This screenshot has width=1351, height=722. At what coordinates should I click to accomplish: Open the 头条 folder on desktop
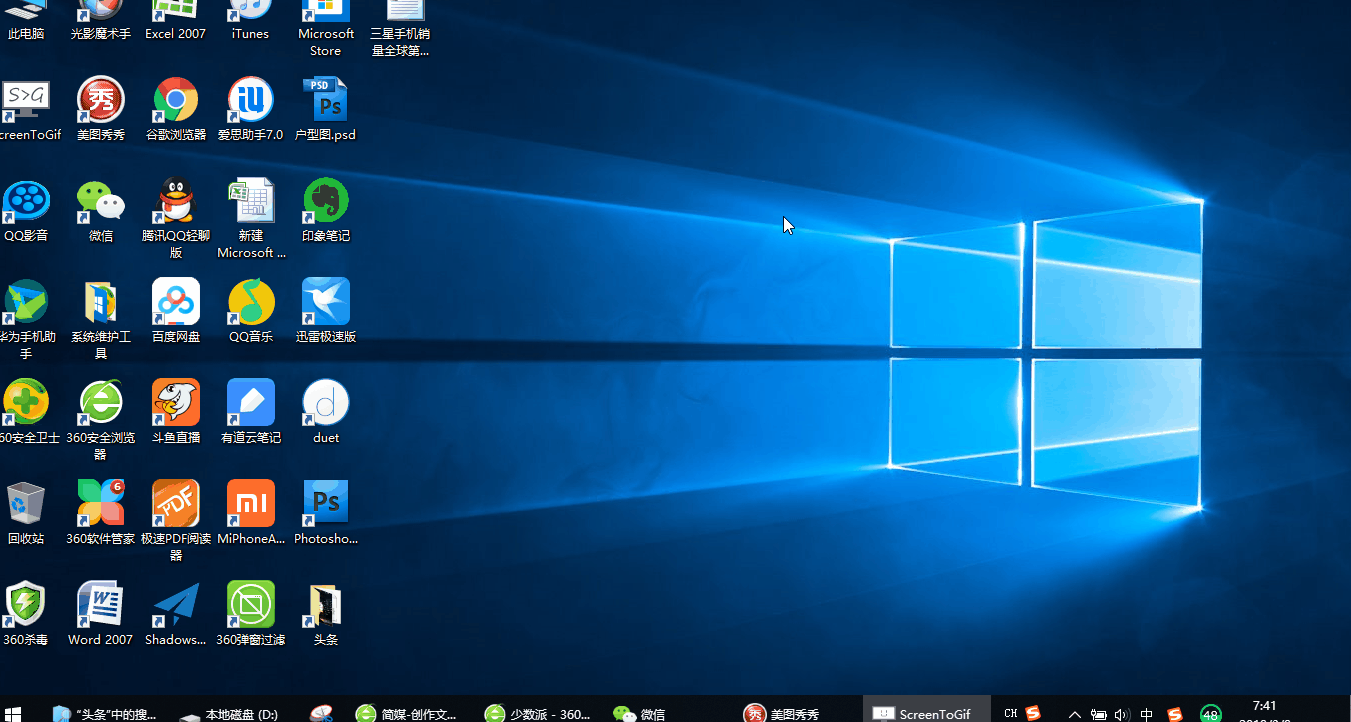(x=325, y=605)
